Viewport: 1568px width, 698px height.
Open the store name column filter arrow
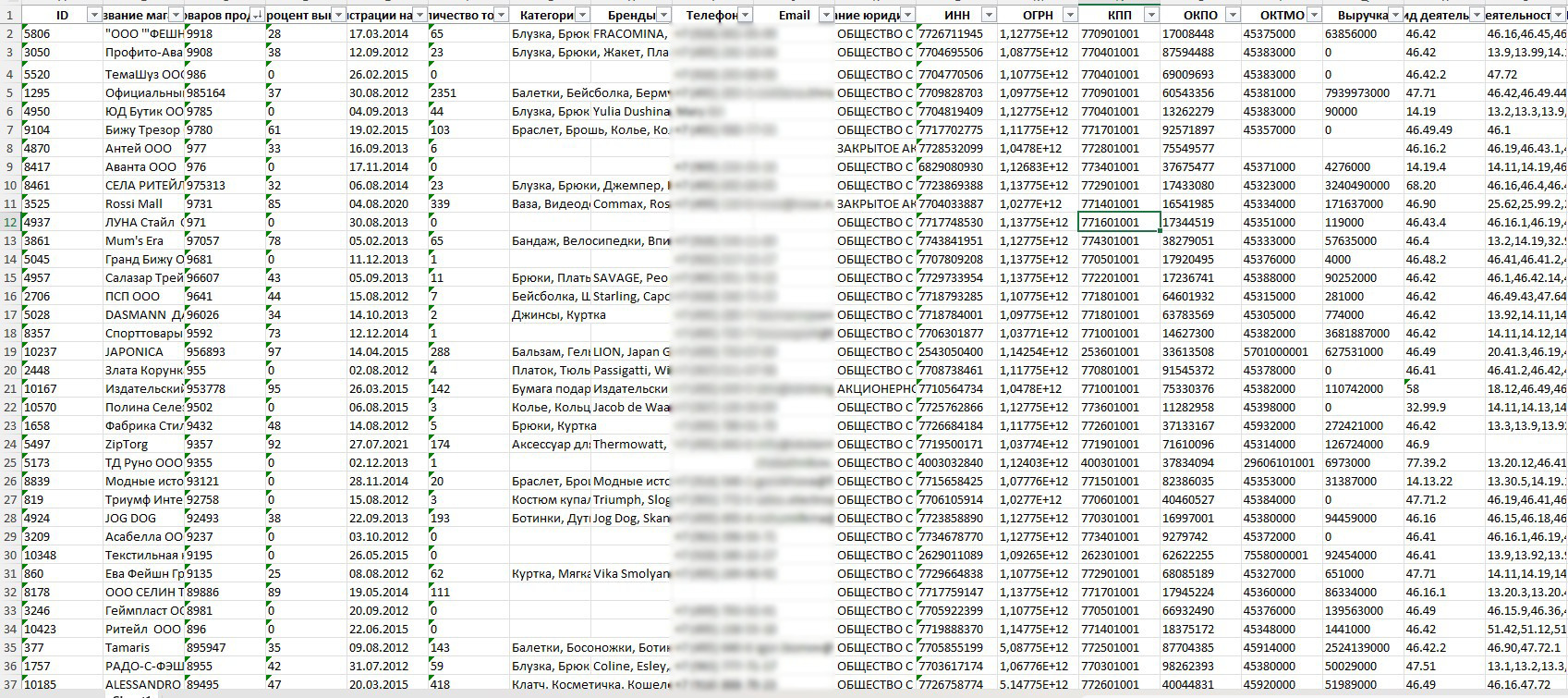tap(176, 15)
